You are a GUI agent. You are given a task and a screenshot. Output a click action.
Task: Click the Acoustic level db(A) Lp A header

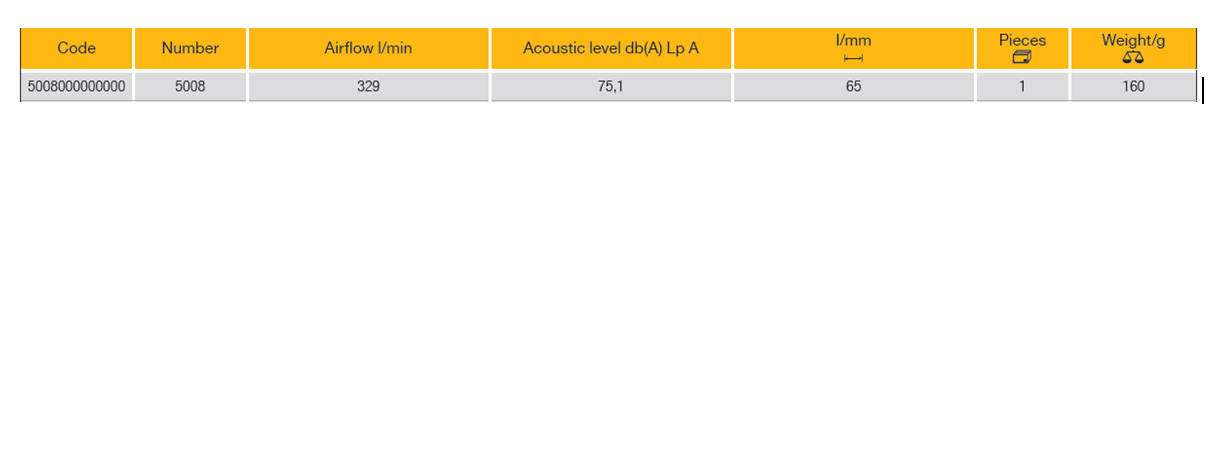[x=610, y=48]
